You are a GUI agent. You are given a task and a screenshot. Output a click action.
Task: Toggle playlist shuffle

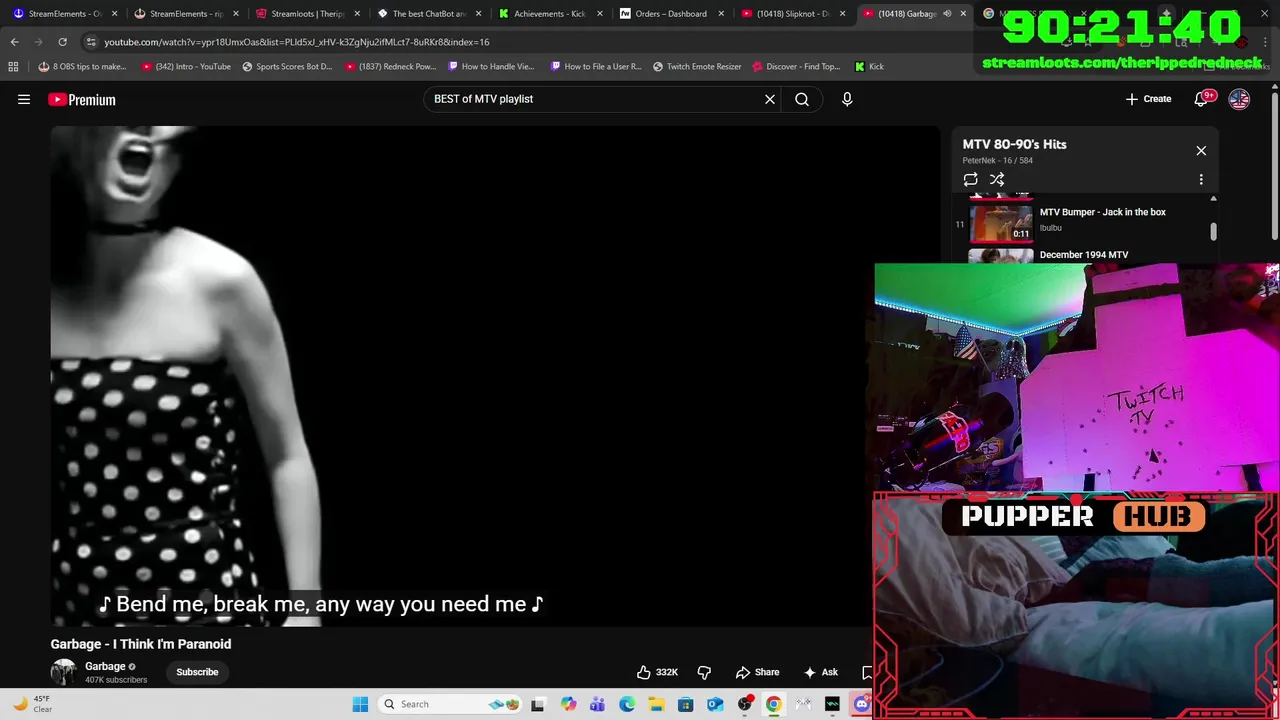[997, 179]
